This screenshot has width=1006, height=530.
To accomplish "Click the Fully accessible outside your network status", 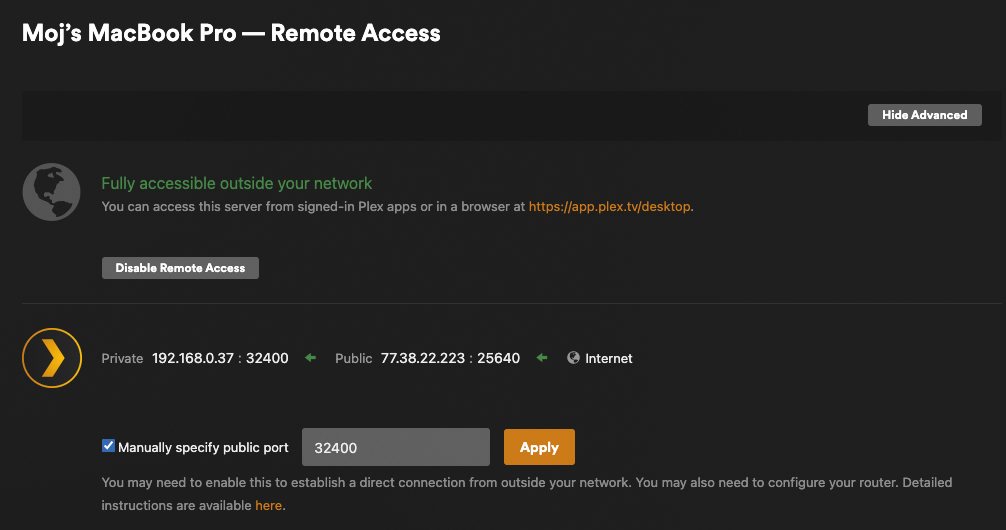I will (237, 184).
